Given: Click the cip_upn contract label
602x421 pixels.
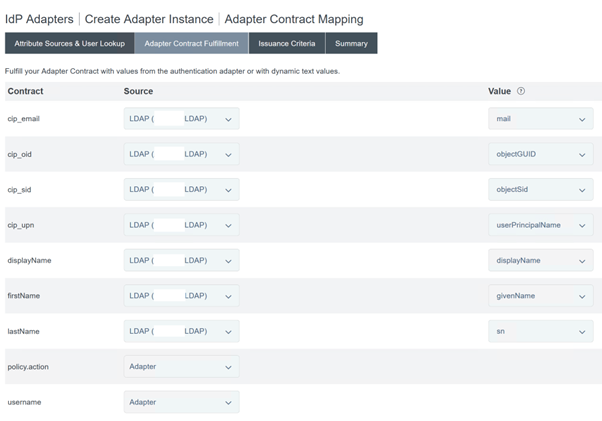Looking at the screenshot, I should click(x=21, y=225).
